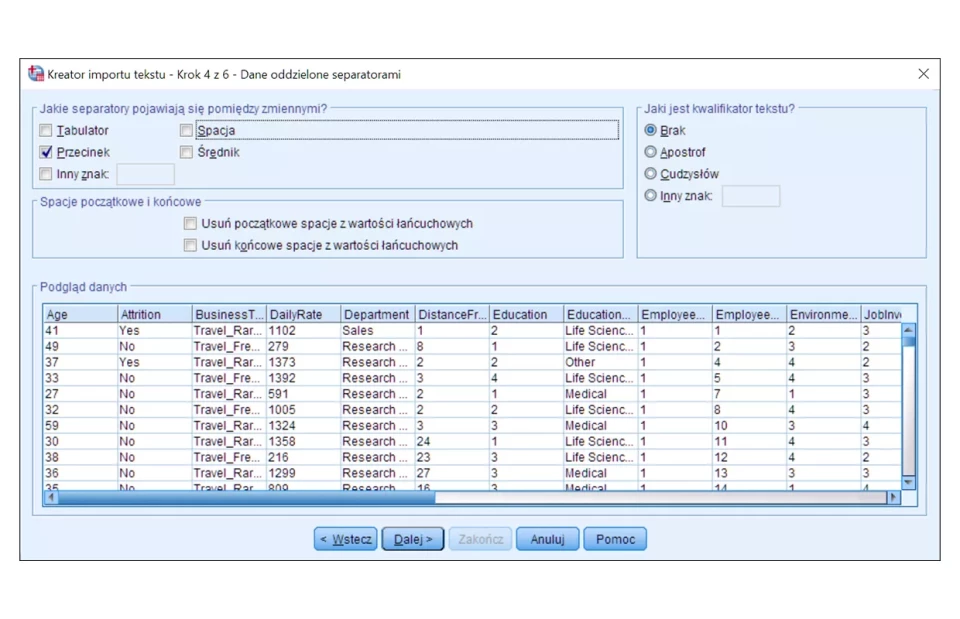Choose Inny znak as text qualifier
Screen dimensions: 960x619
[651, 196]
